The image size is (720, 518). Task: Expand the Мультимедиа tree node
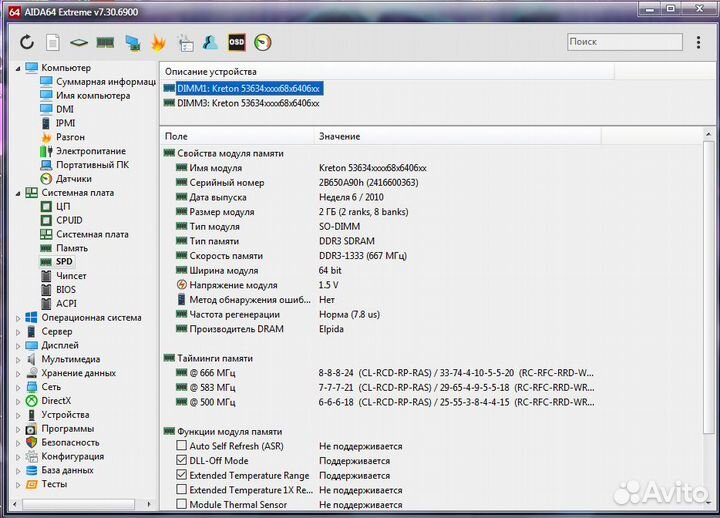click(x=18, y=359)
